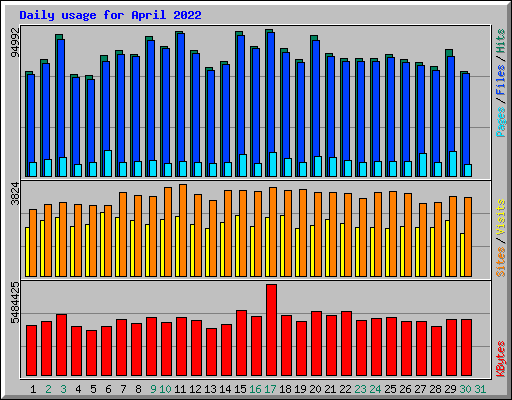Click the red KBytes bar for day 15
512x400 pixels.
click(241, 343)
